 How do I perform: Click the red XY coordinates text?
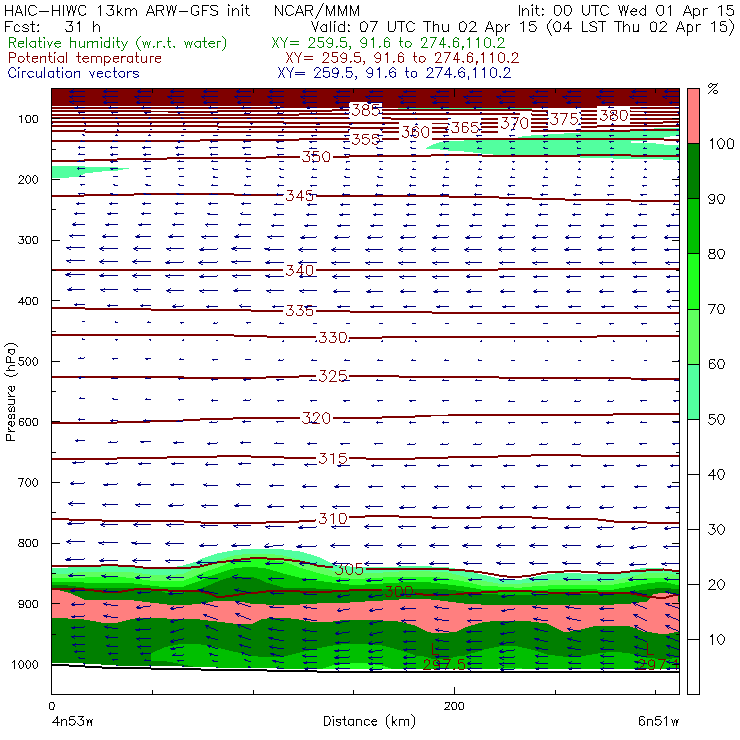click(402, 59)
